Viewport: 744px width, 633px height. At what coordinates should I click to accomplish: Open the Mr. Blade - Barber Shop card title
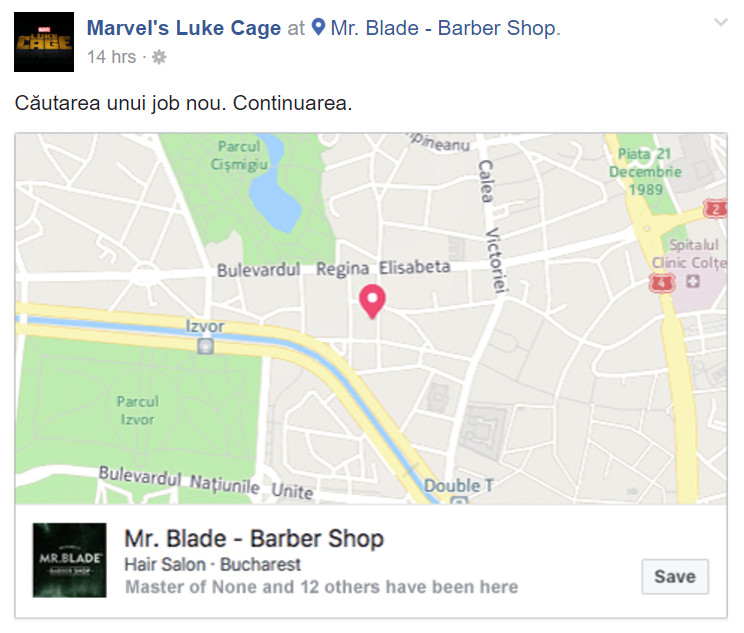pyautogui.click(x=254, y=539)
